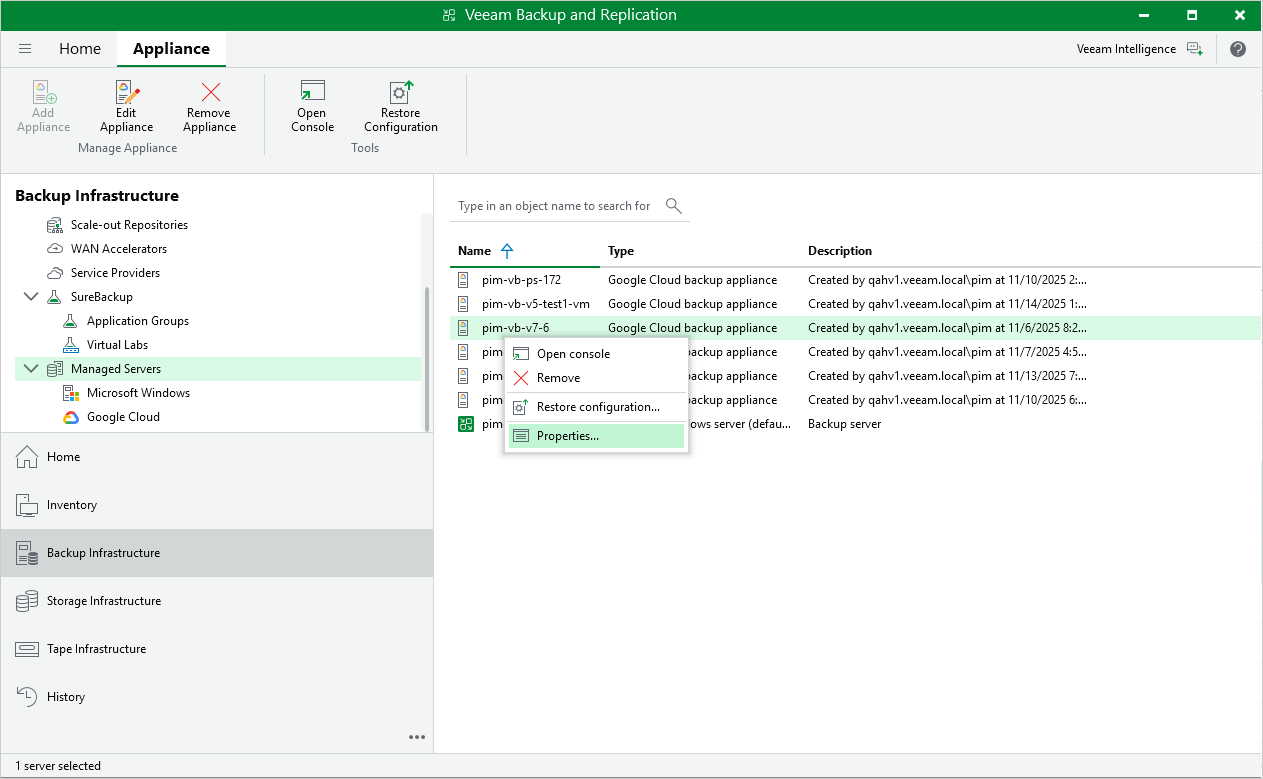The width and height of the screenshot is (1263, 779).
Task: Click the Remove Appliance ribbon icon
Action: coord(209,106)
